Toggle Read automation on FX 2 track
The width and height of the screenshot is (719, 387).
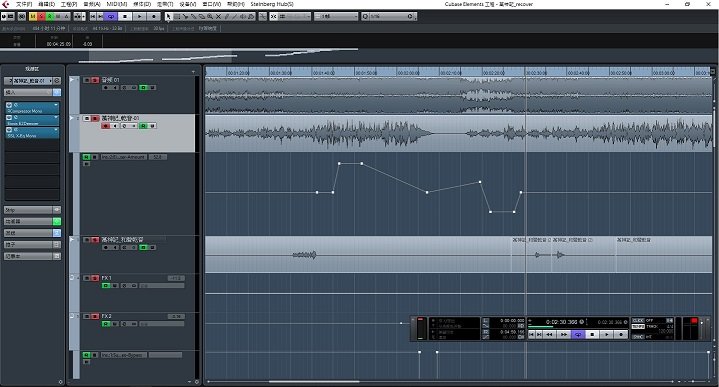pyautogui.click(x=106, y=324)
